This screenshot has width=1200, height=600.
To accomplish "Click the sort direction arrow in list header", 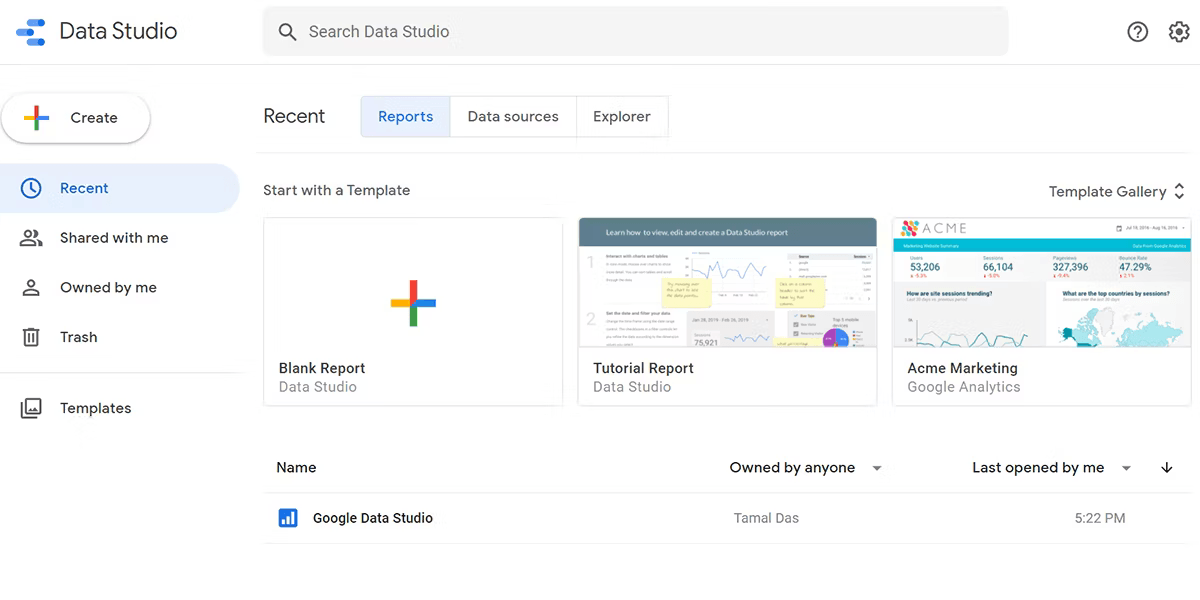I will tap(1167, 468).
